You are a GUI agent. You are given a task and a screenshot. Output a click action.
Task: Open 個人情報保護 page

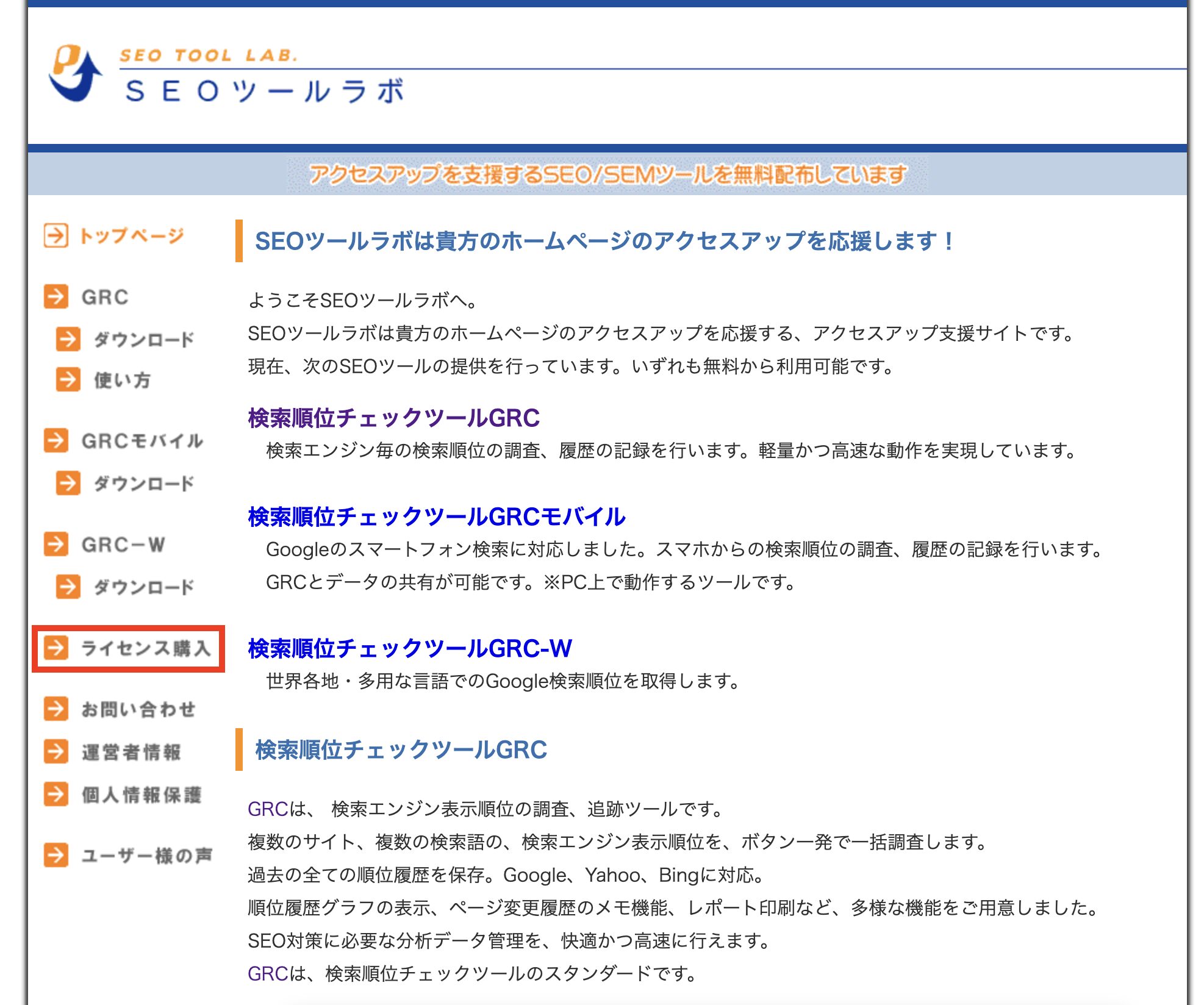tap(142, 795)
